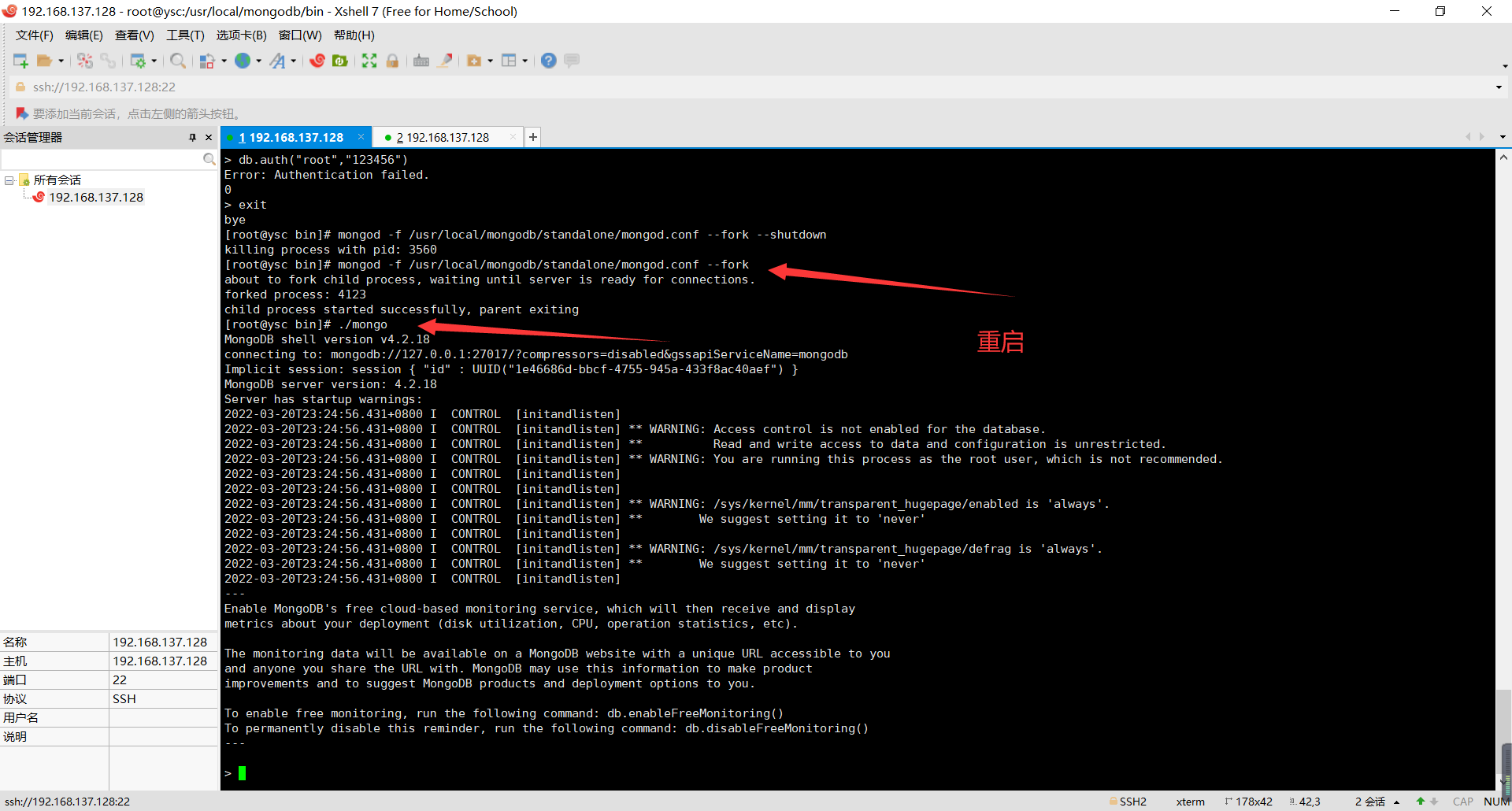
Task: Expand the 2 会话 status bar arrow
Action: tap(1396, 802)
